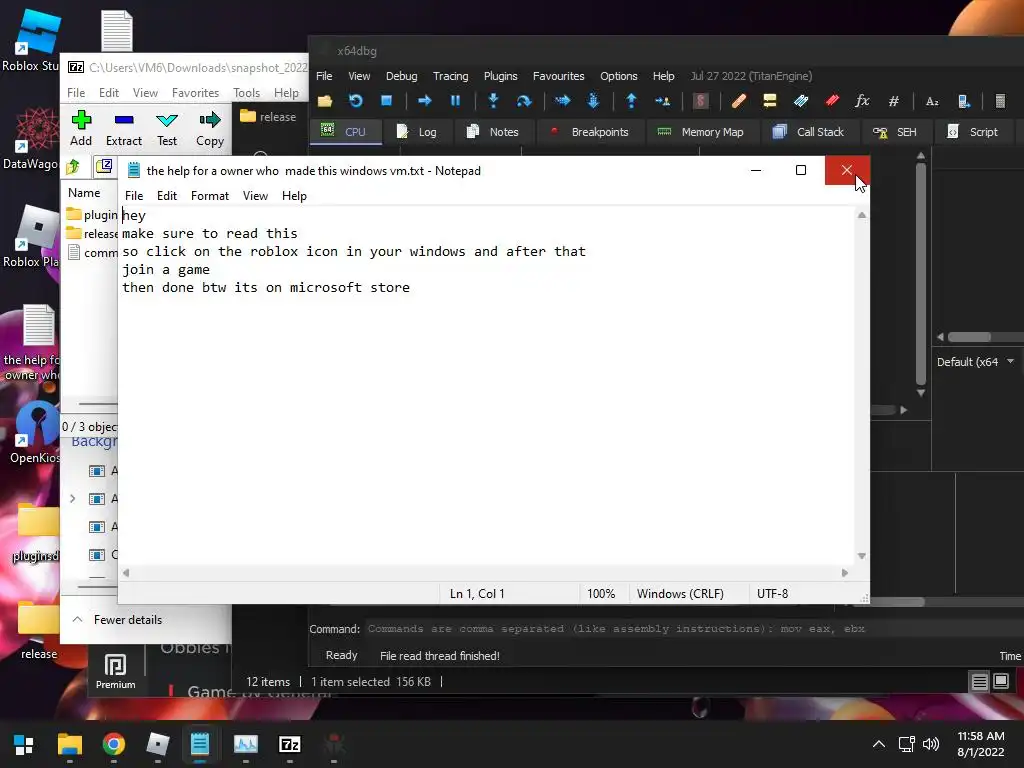Go up one folder in 7-Zip
This screenshot has width=1024, height=768.
[x=73, y=167]
